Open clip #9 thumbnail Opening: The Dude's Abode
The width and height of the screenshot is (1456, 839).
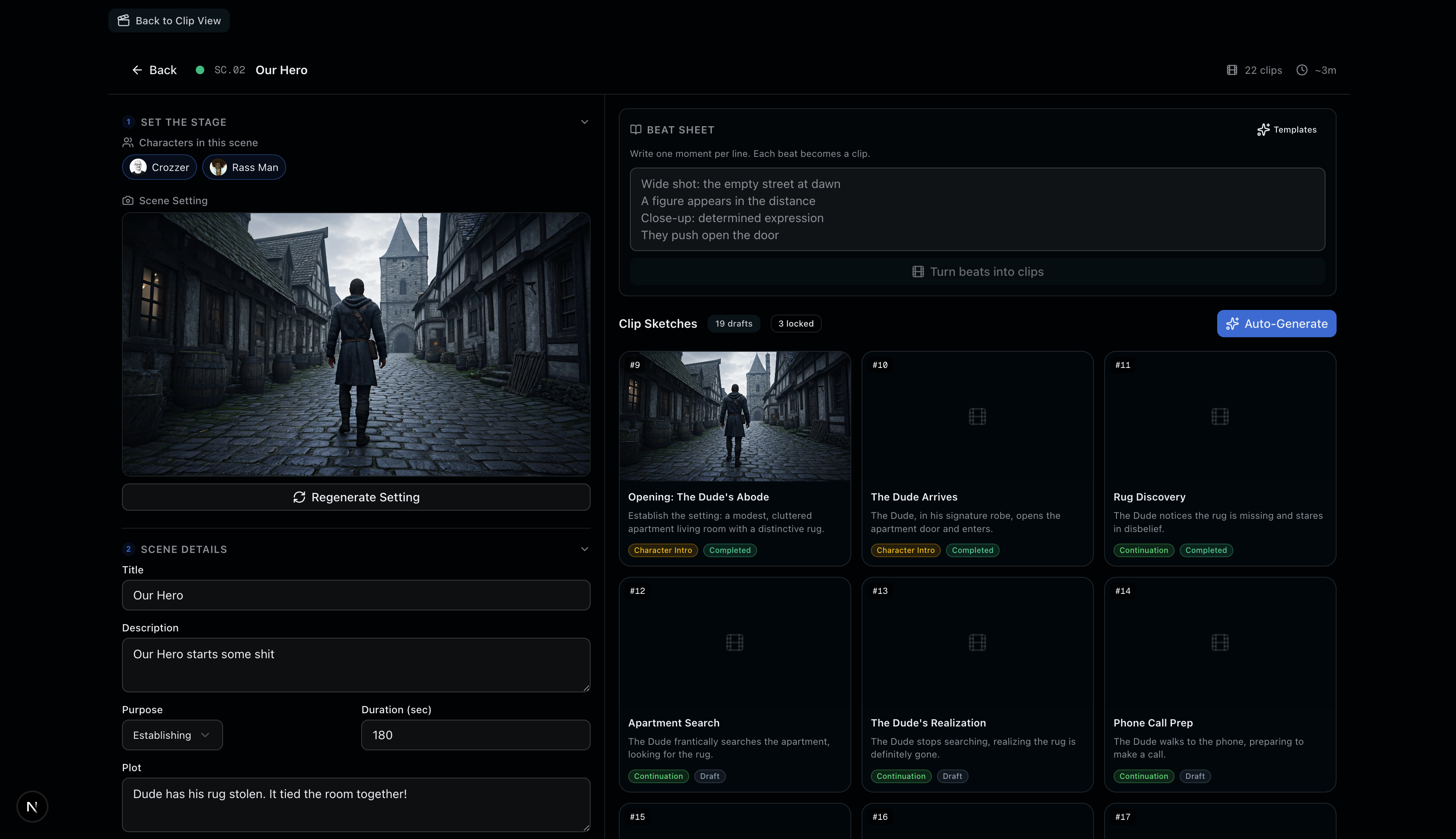point(735,416)
